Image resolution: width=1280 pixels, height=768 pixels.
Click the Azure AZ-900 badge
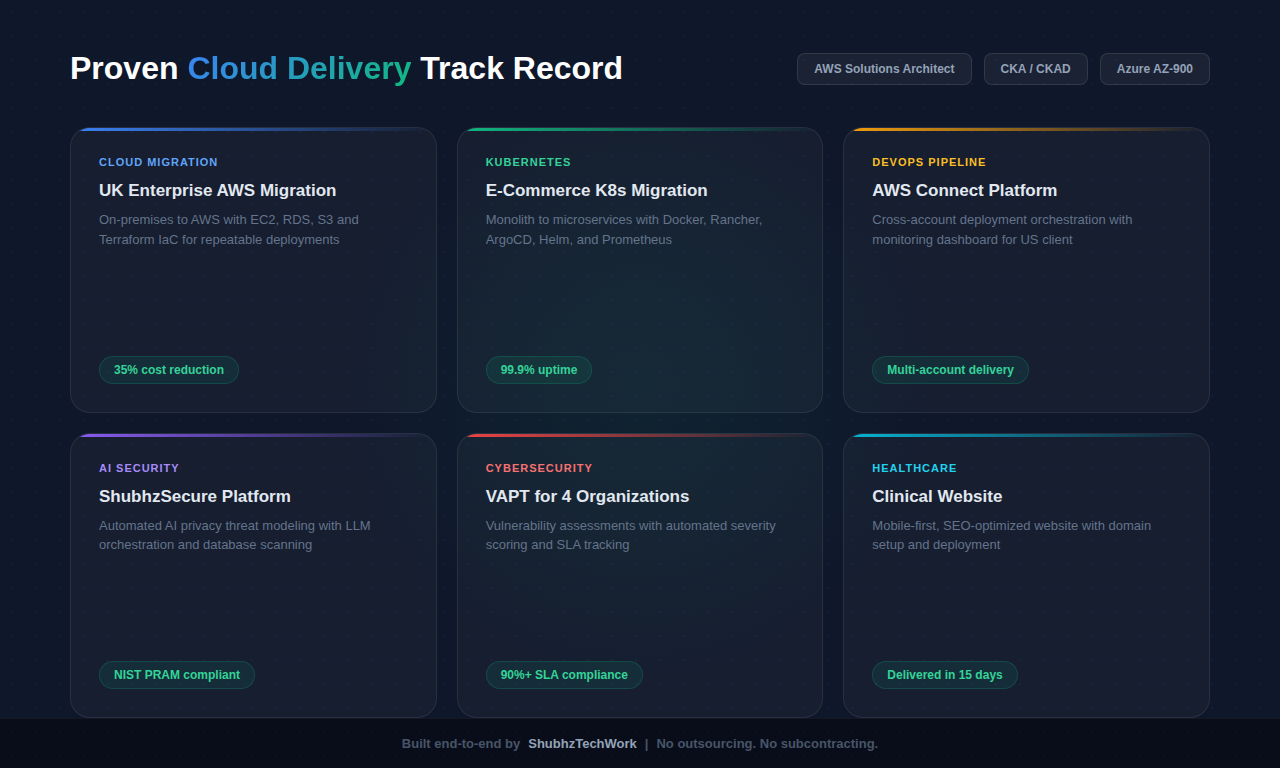pyautogui.click(x=1154, y=69)
